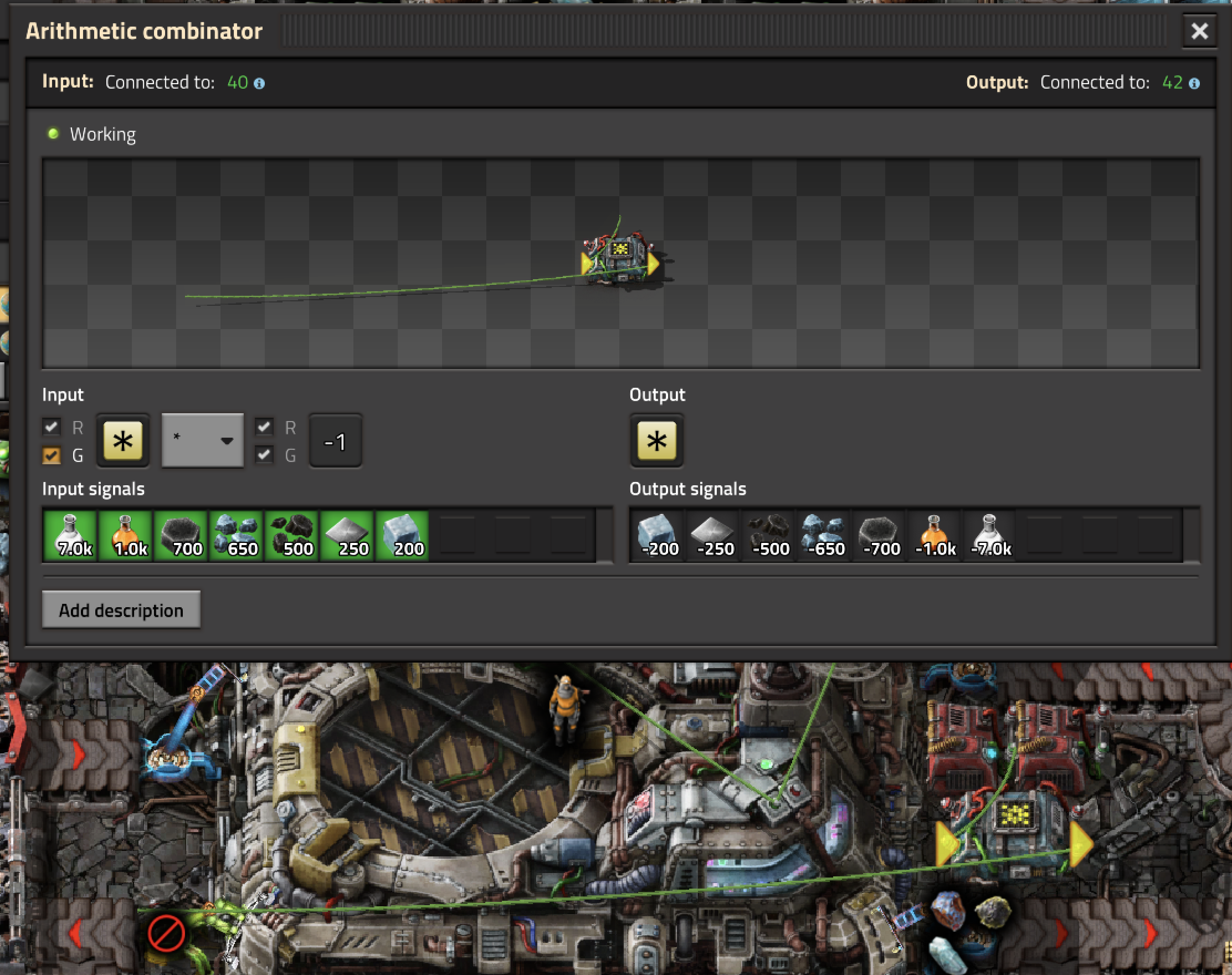Toggle the green wire checkbox for first operand
Image resolution: width=1232 pixels, height=975 pixels.
[x=52, y=455]
